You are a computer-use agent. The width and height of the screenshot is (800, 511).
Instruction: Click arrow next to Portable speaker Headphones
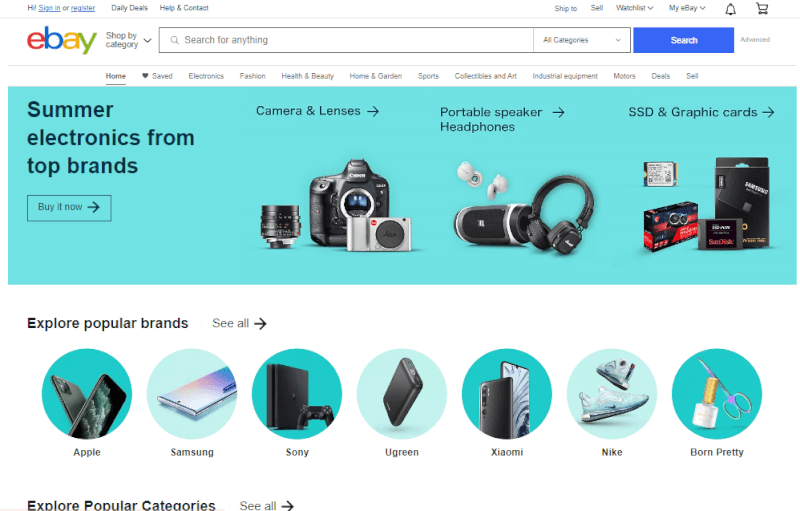(559, 112)
